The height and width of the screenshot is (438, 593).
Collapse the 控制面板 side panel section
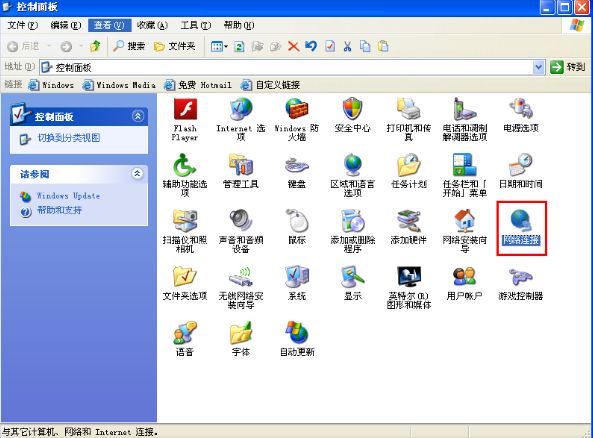tap(138, 116)
